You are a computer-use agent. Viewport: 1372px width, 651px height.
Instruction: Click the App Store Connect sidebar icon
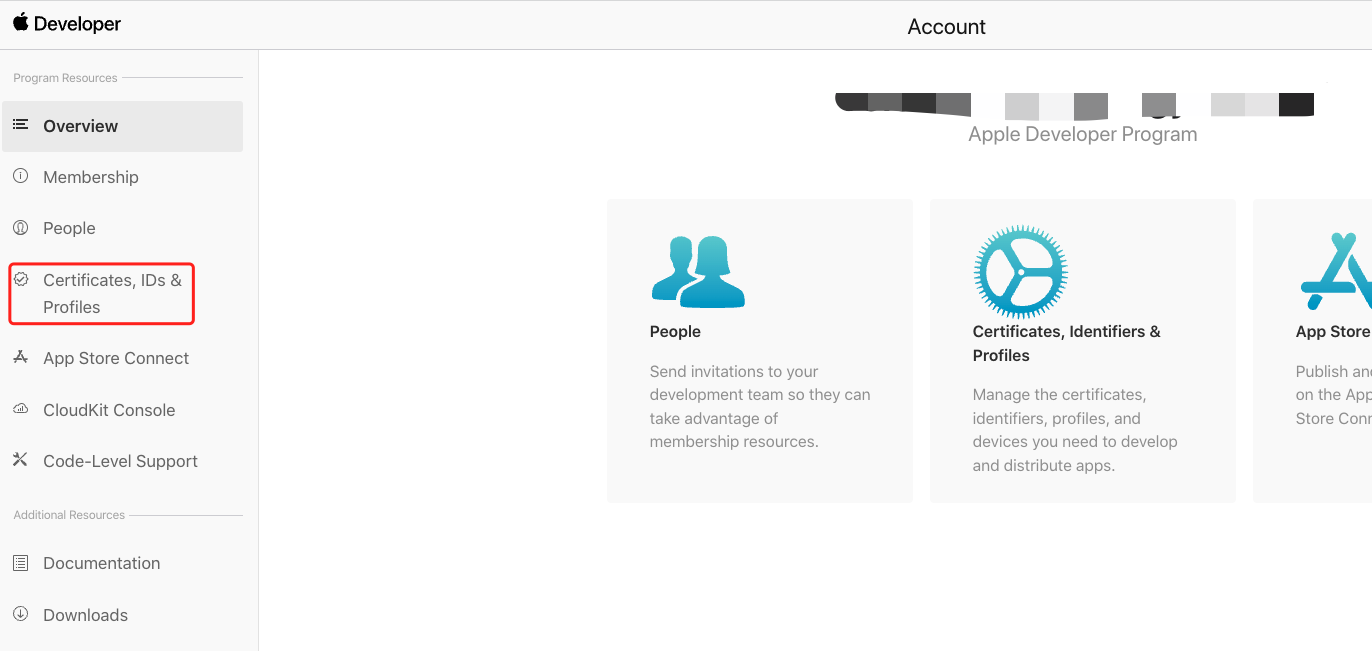coord(20,357)
